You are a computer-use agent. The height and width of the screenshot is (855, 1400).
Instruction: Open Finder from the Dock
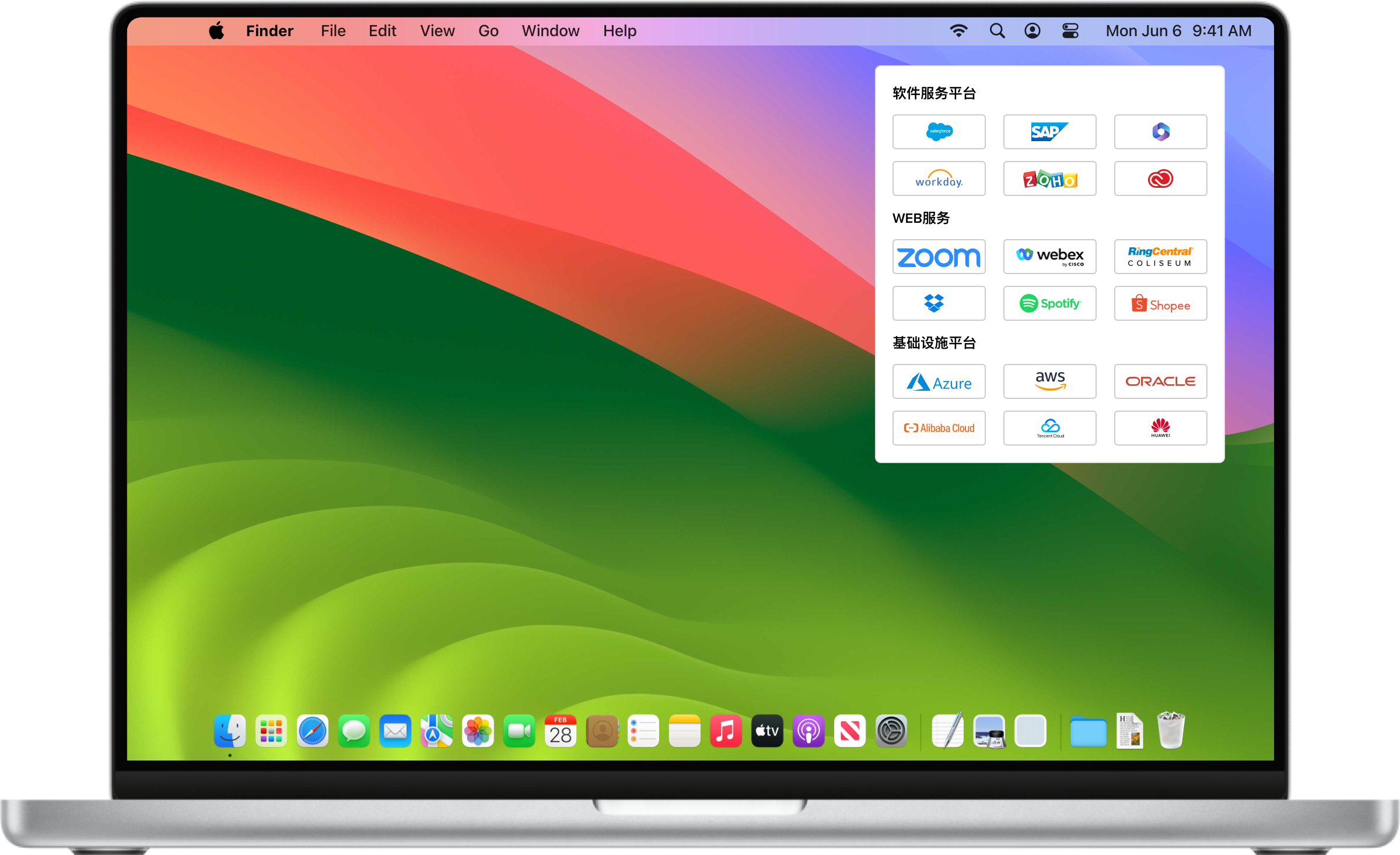coord(230,731)
